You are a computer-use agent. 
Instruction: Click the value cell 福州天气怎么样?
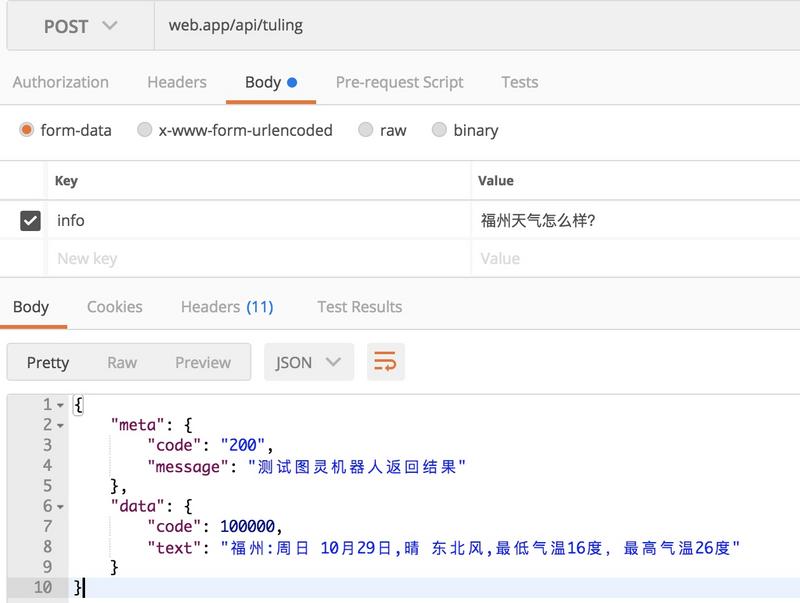tap(636, 220)
